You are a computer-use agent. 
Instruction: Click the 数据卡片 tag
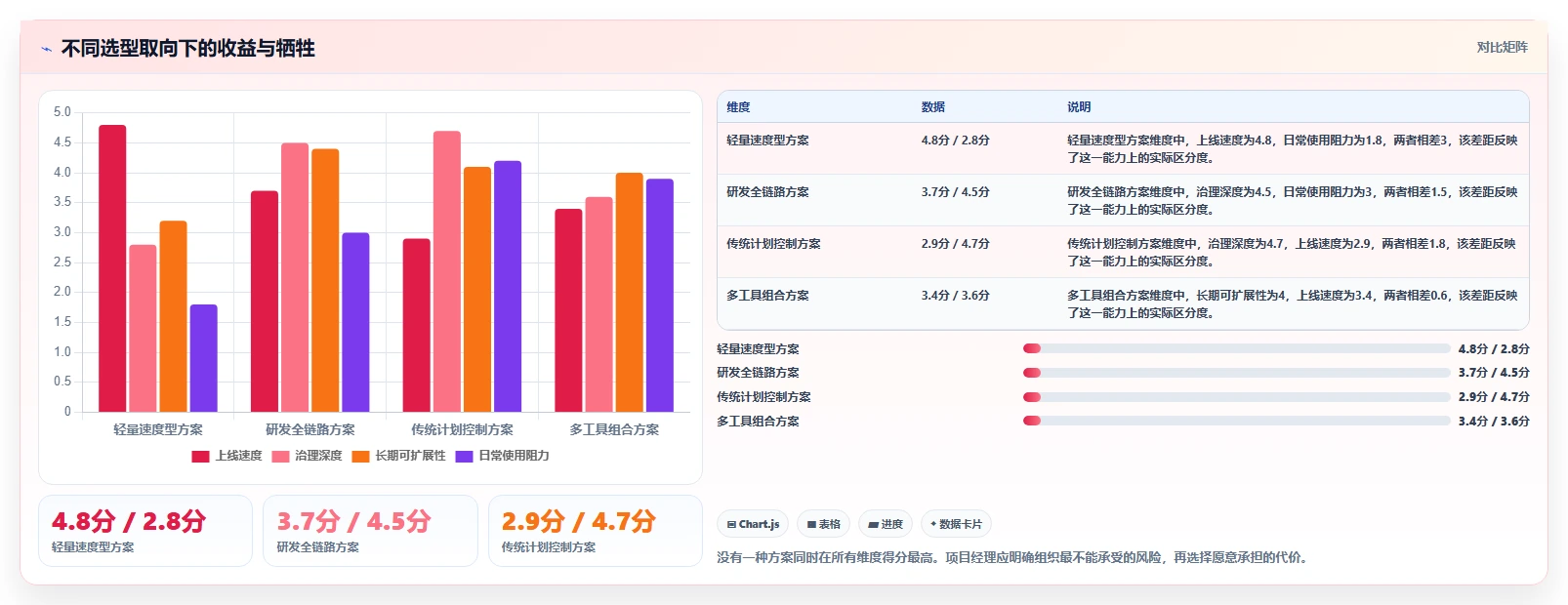tap(956, 524)
